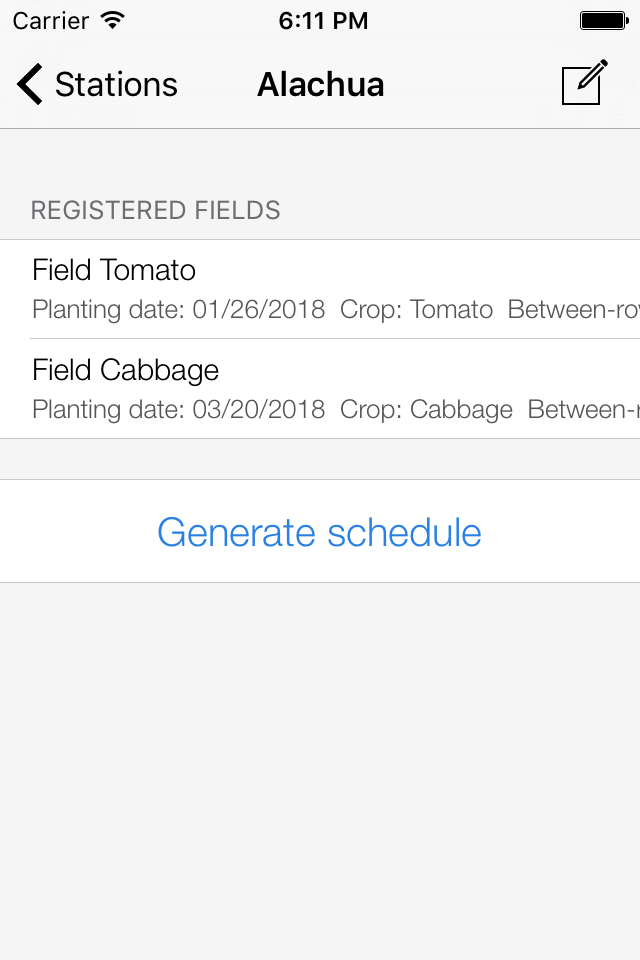Tap Between-row text in Cabbage row
The height and width of the screenshot is (960, 640).
click(583, 410)
